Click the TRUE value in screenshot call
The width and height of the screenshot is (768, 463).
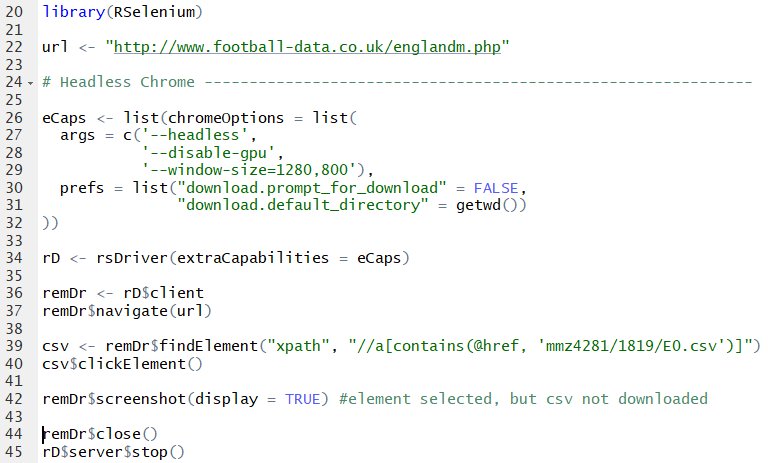click(303, 399)
